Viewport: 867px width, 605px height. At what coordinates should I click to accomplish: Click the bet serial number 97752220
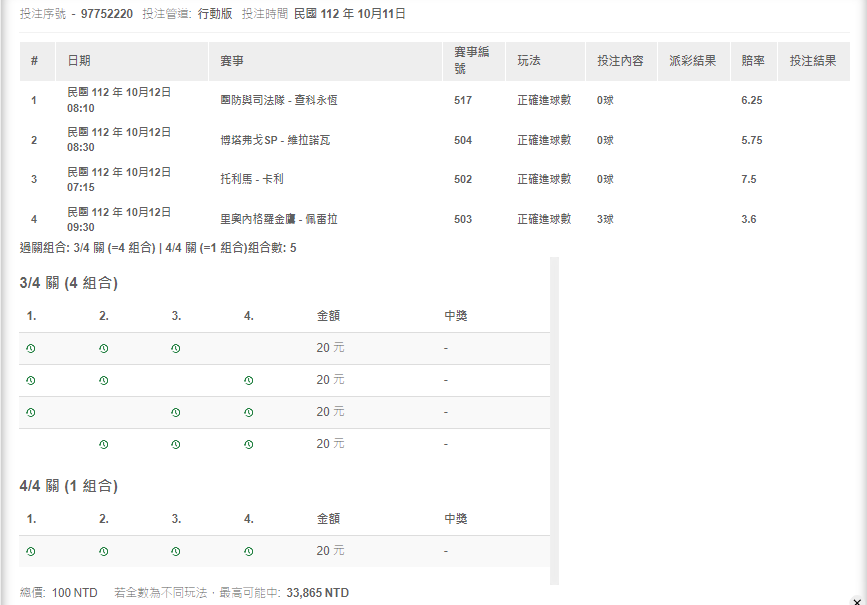(107, 14)
